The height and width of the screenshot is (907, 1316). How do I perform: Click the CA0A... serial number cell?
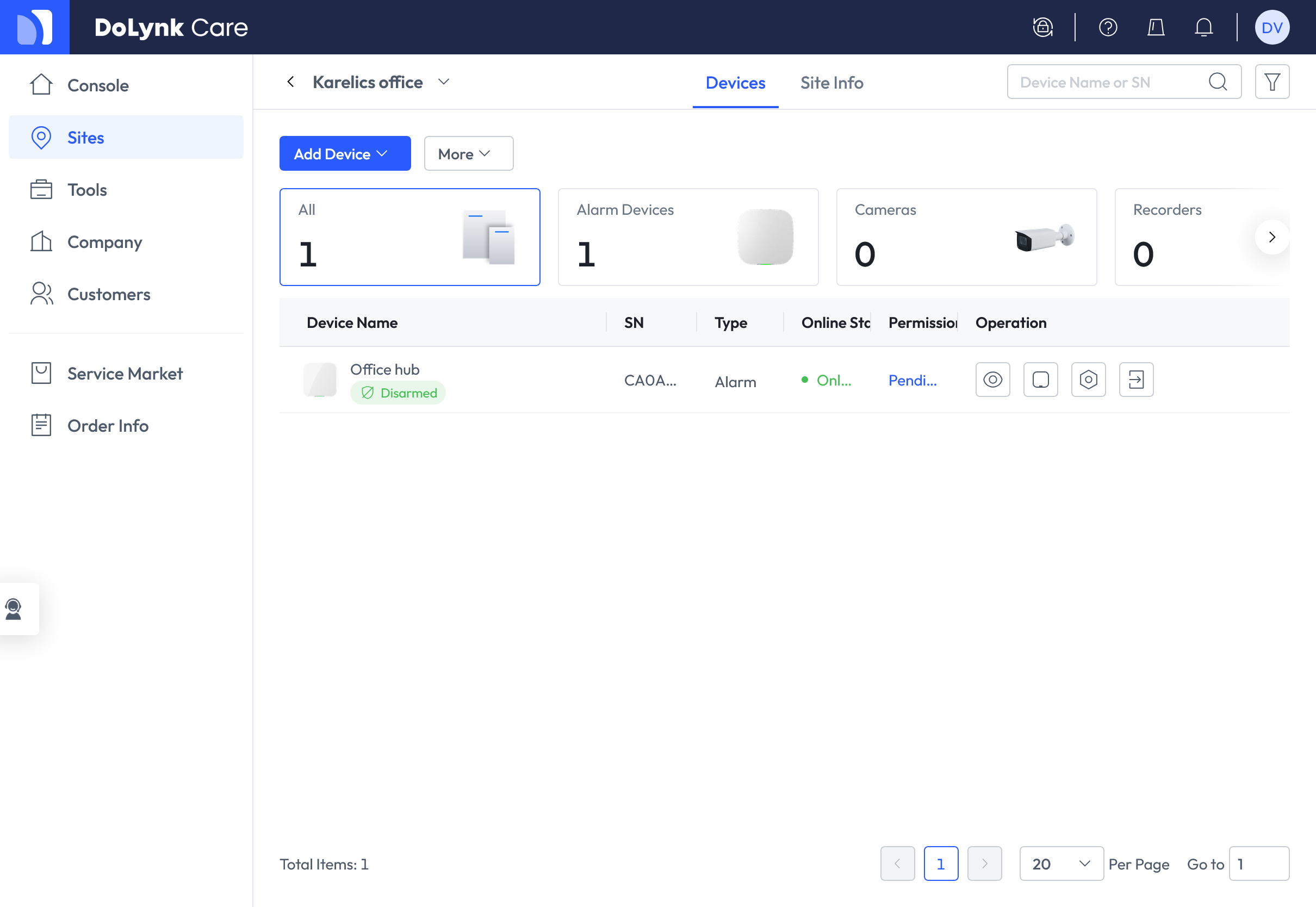tap(650, 380)
